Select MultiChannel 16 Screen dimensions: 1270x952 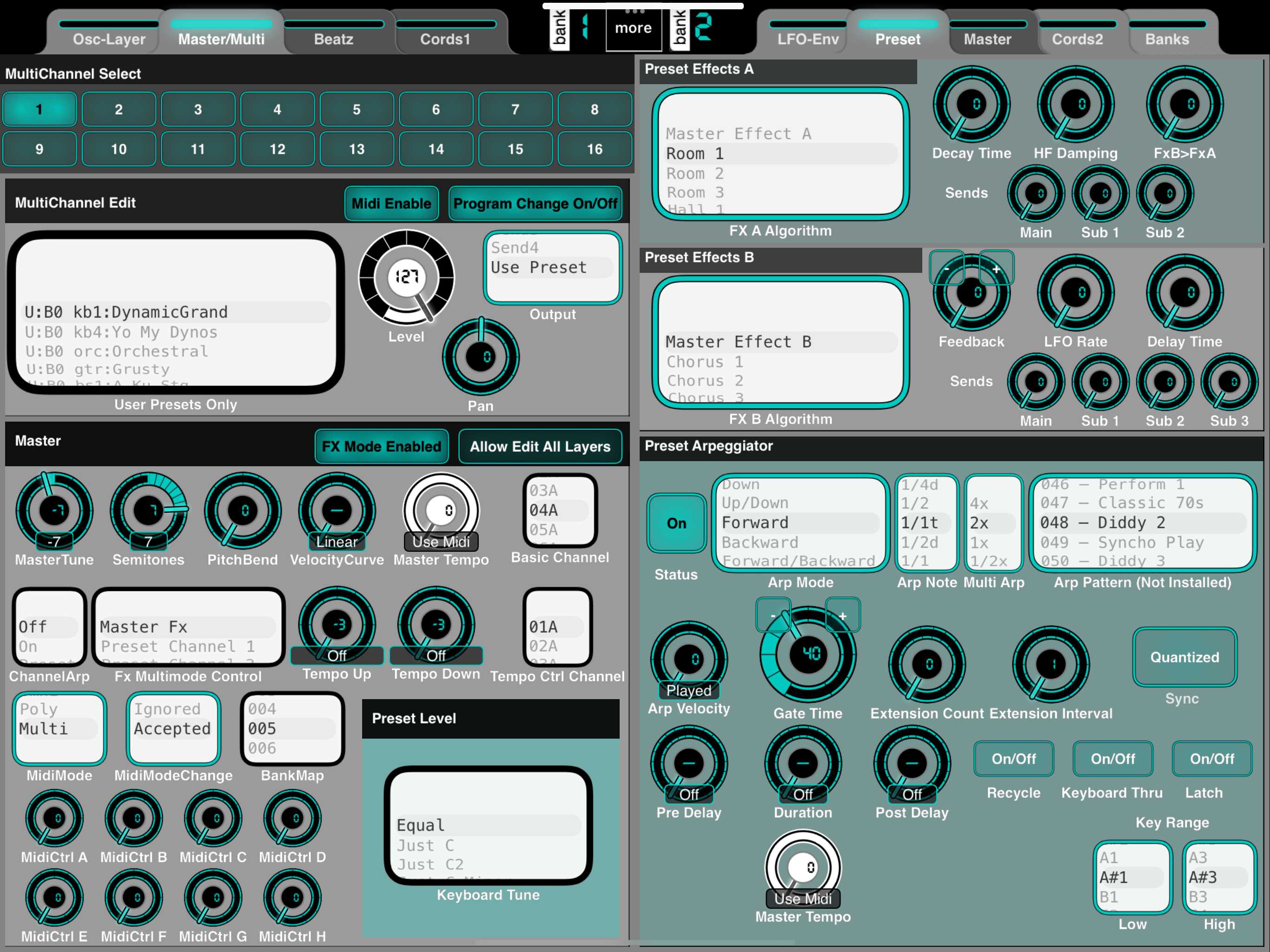coord(595,149)
